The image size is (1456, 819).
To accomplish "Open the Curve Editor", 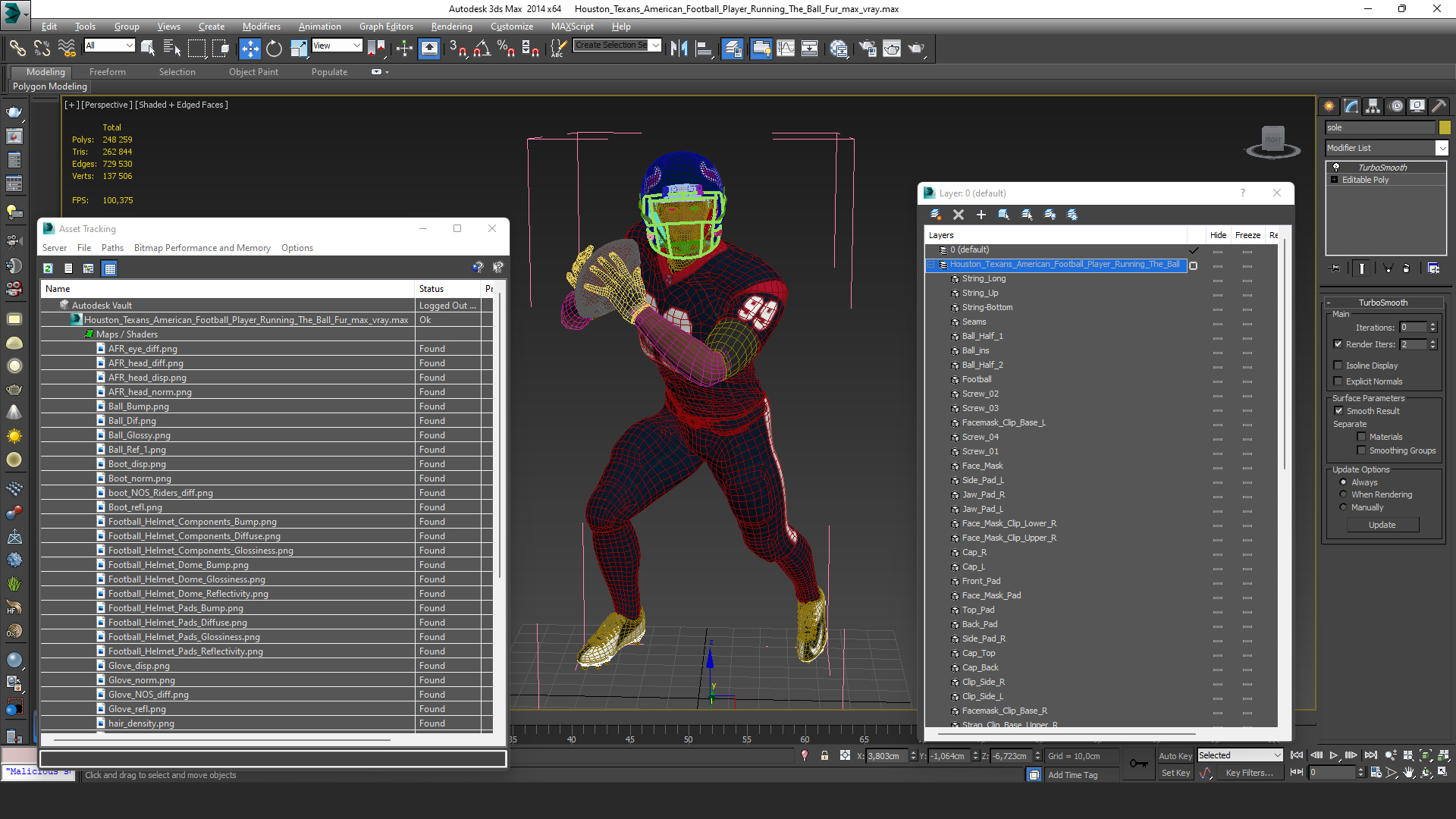I will pyautogui.click(x=786, y=49).
